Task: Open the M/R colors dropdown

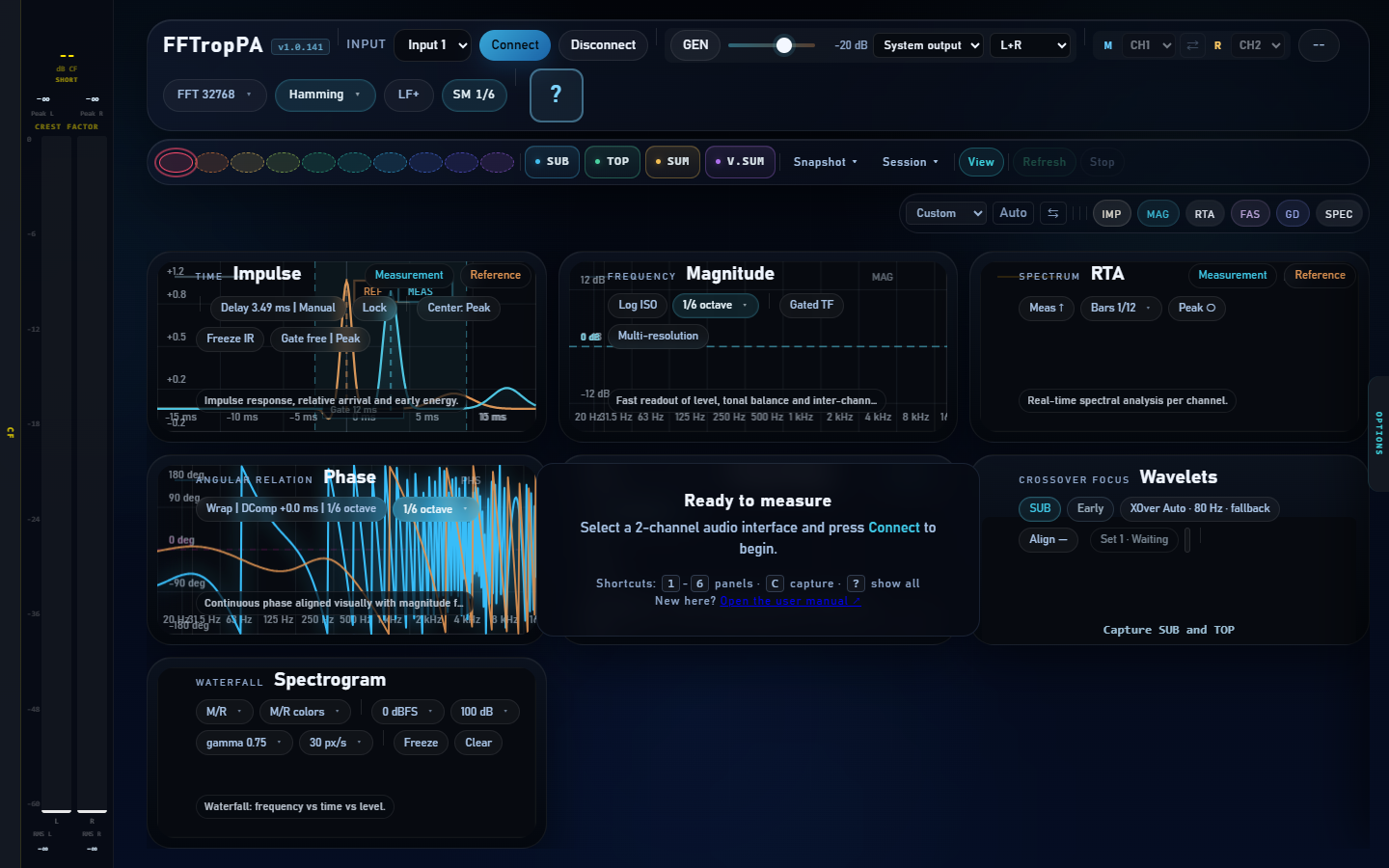Action: point(306,712)
